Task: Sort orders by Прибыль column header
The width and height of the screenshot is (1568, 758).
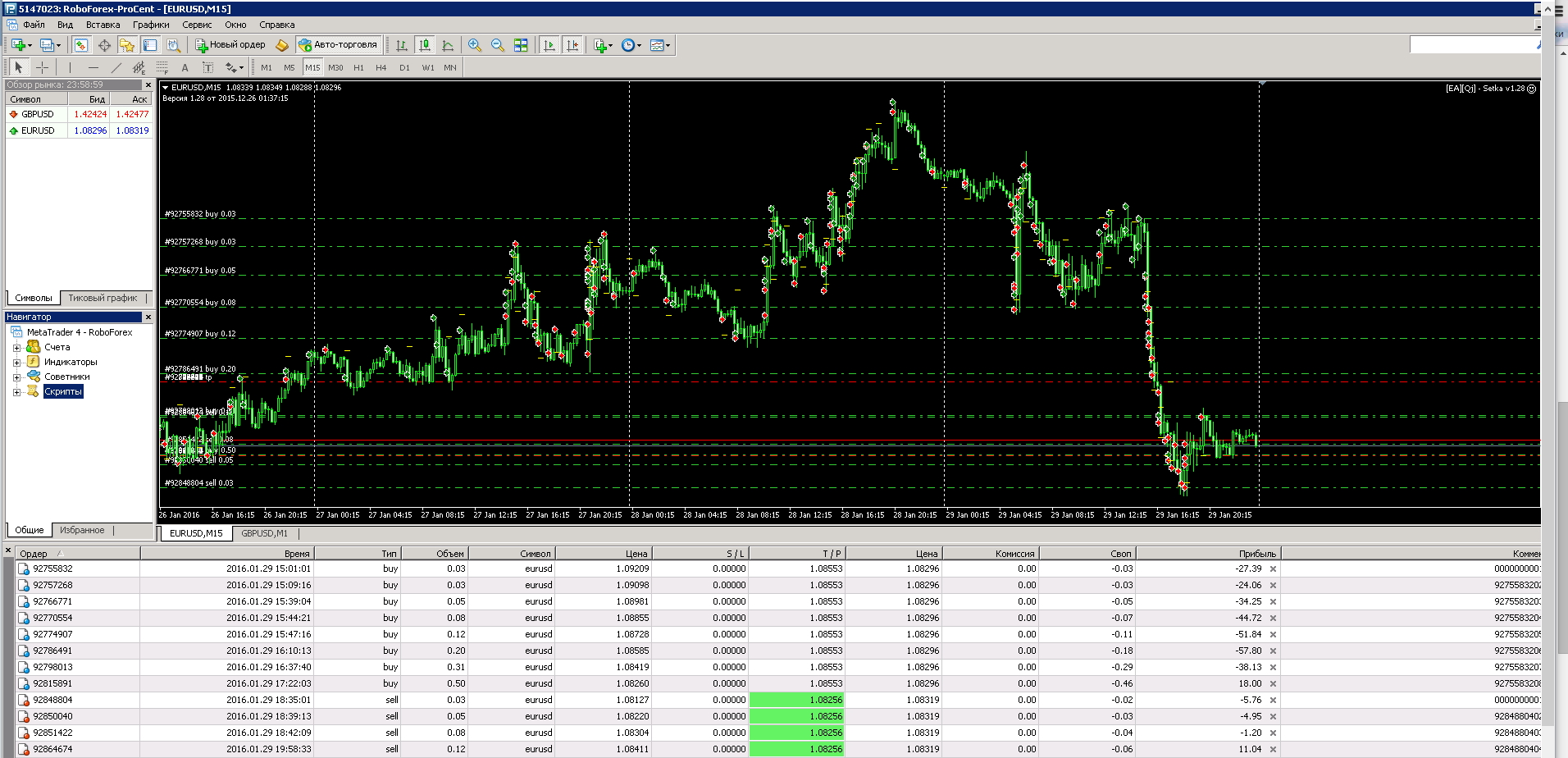Action: (x=1207, y=554)
